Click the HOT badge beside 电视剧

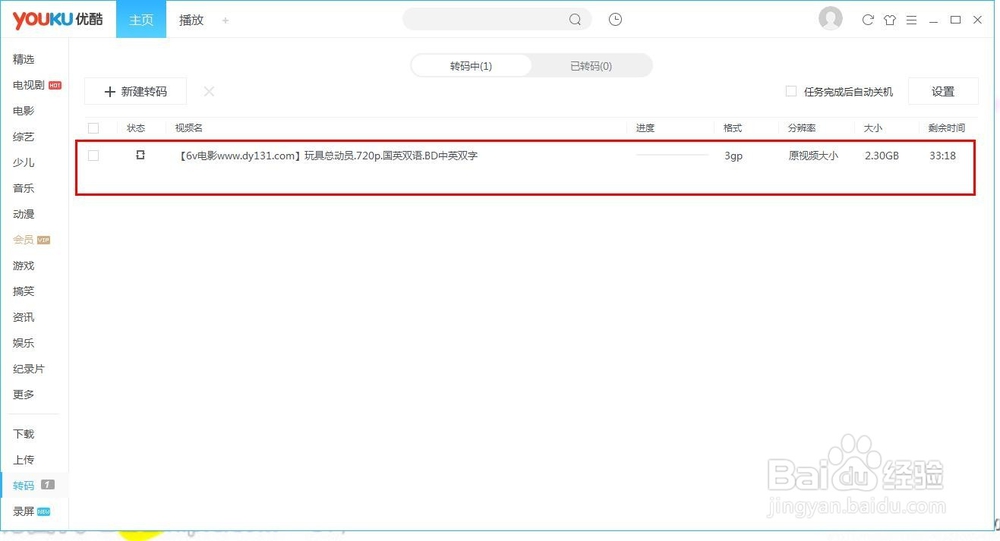click(x=55, y=85)
